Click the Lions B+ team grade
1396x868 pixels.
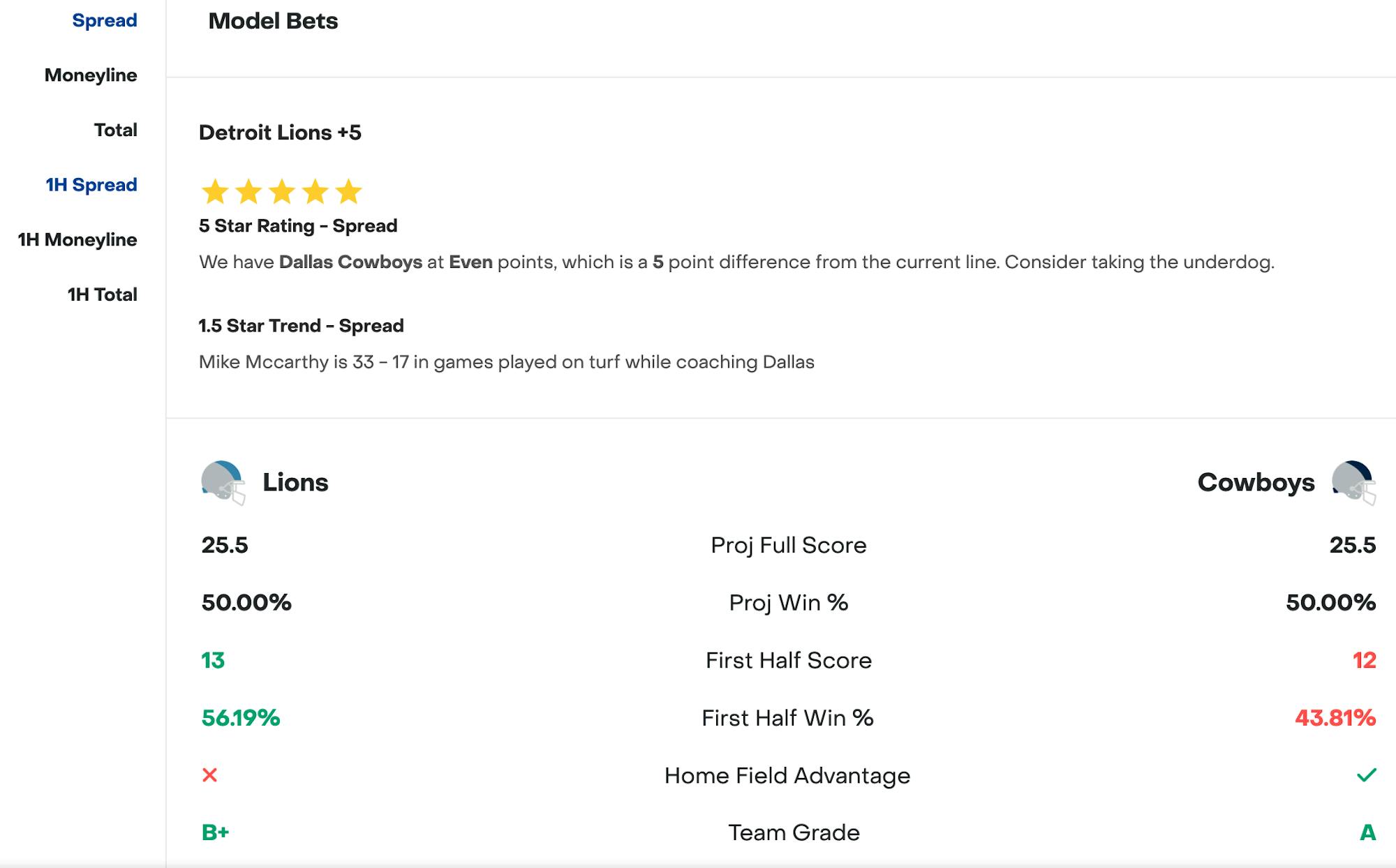pos(215,832)
